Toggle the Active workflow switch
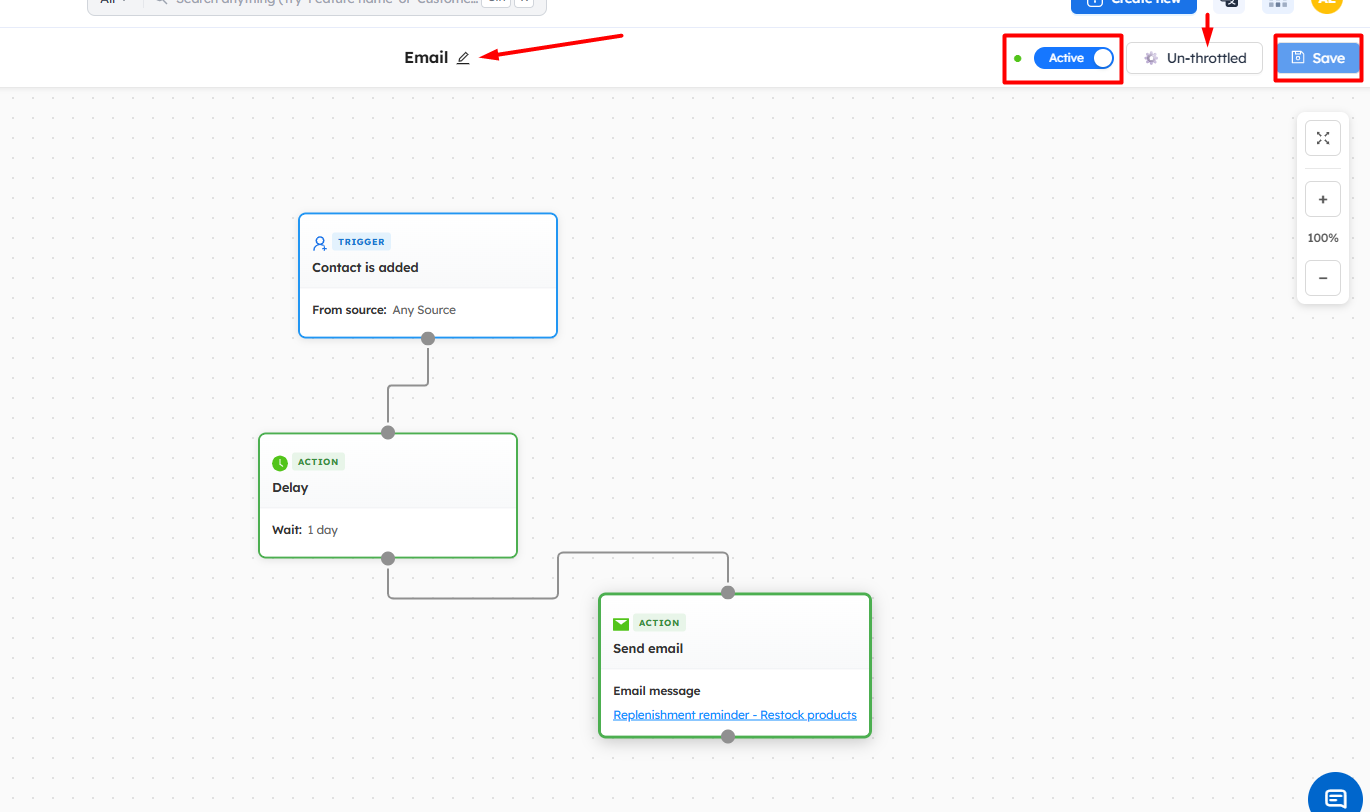 click(1073, 58)
